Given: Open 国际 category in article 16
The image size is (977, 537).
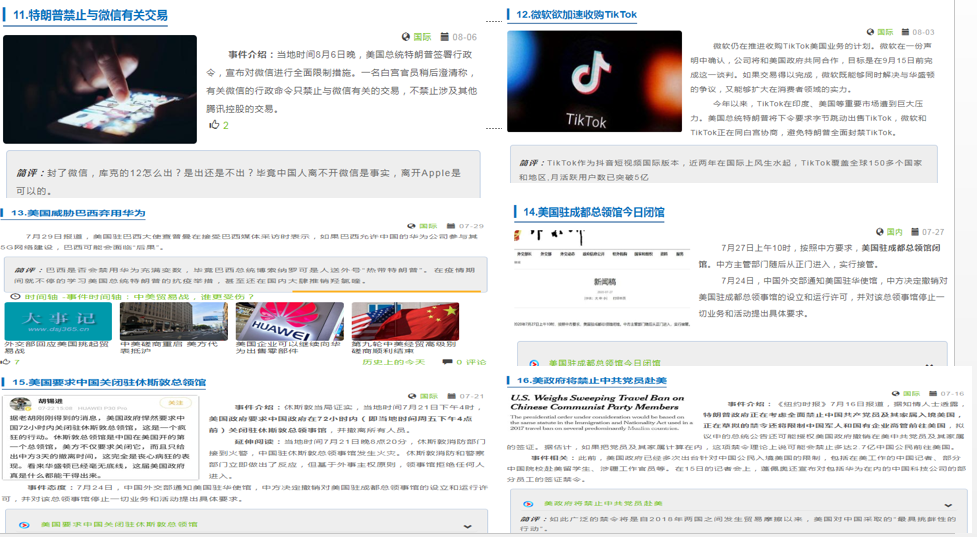Looking at the screenshot, I should coord(912,394).
